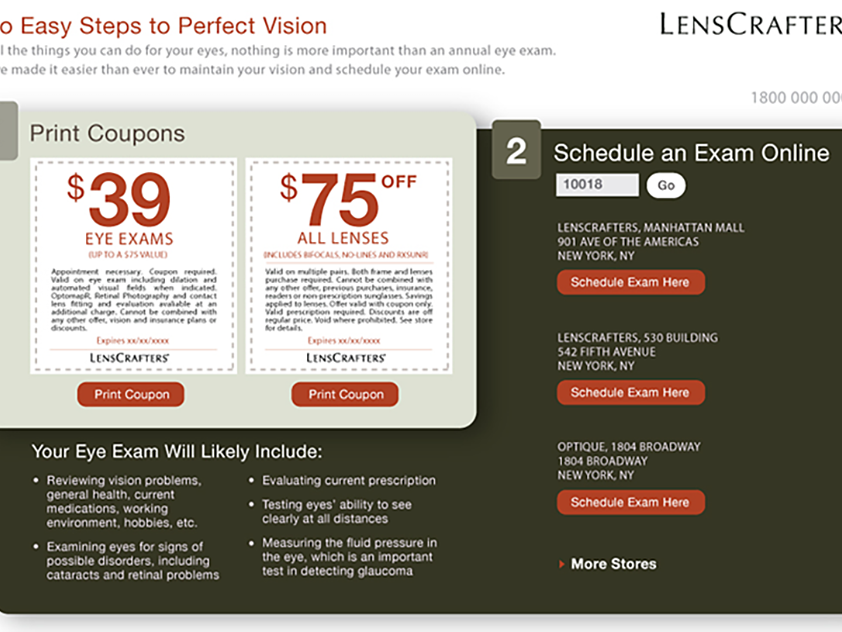Click the Lenscrafters, Manhattan Mall store name
842x632 pixels.
point(651,228)
